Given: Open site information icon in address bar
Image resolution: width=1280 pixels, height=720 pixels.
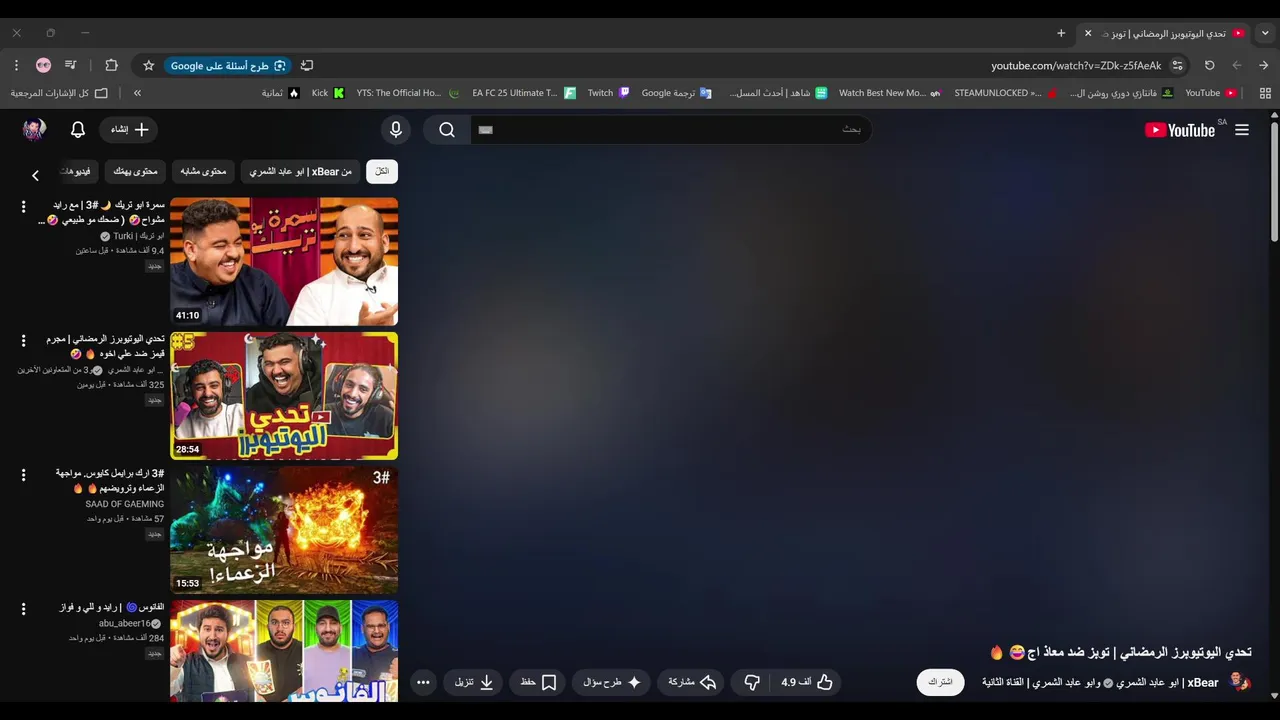Looking at the screenshot, I should click(x=1177, y=65).
